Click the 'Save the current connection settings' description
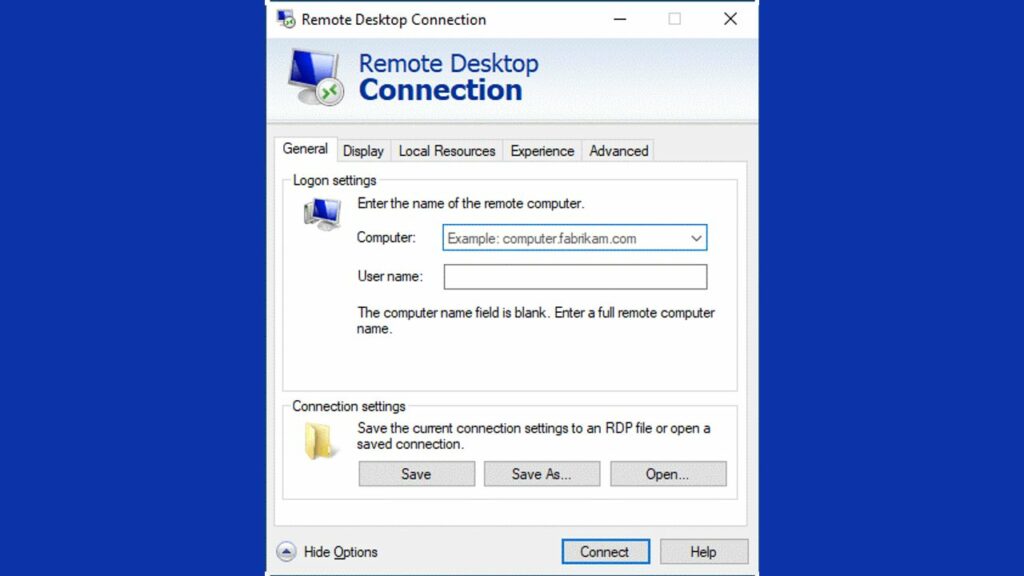Image resolution: width=1024 pixels, height=576 pixels. pos(534,436)
